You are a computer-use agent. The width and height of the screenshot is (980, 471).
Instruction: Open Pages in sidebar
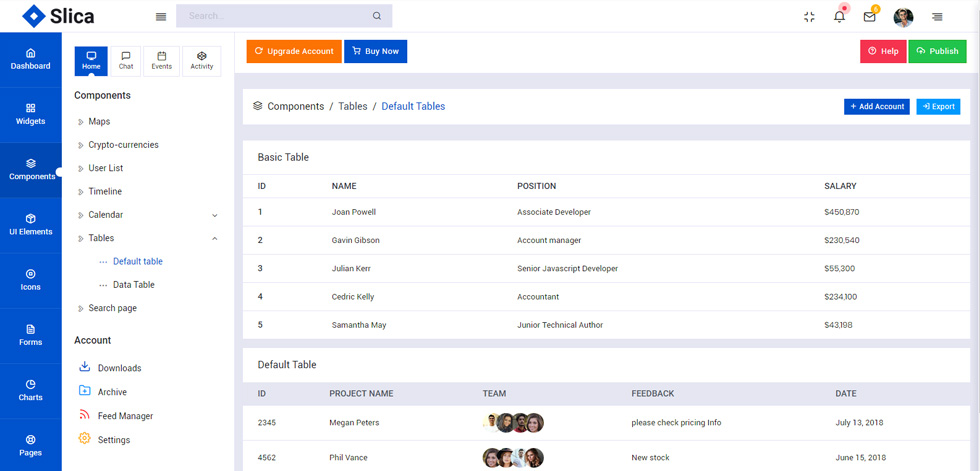pyautogui.click(x=31, y=445)
